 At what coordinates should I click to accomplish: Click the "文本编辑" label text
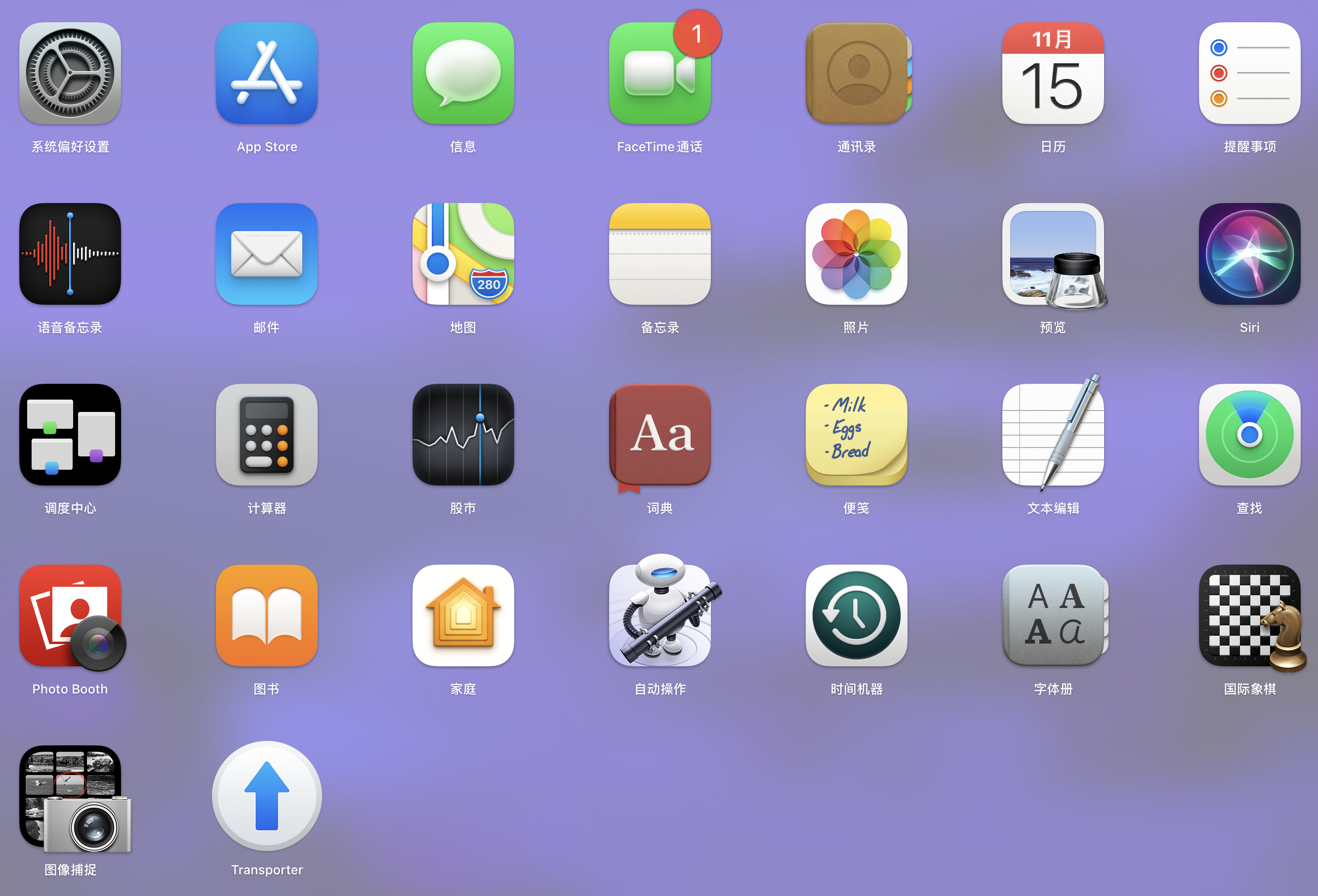coord(1053,508)
